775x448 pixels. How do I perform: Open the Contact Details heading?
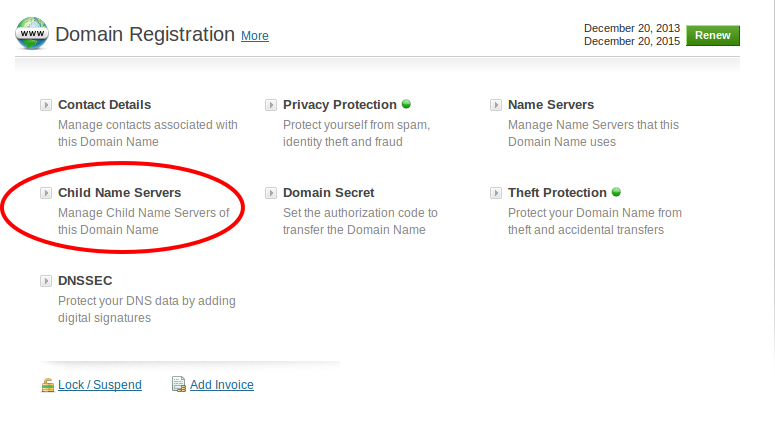click(104, 105)
